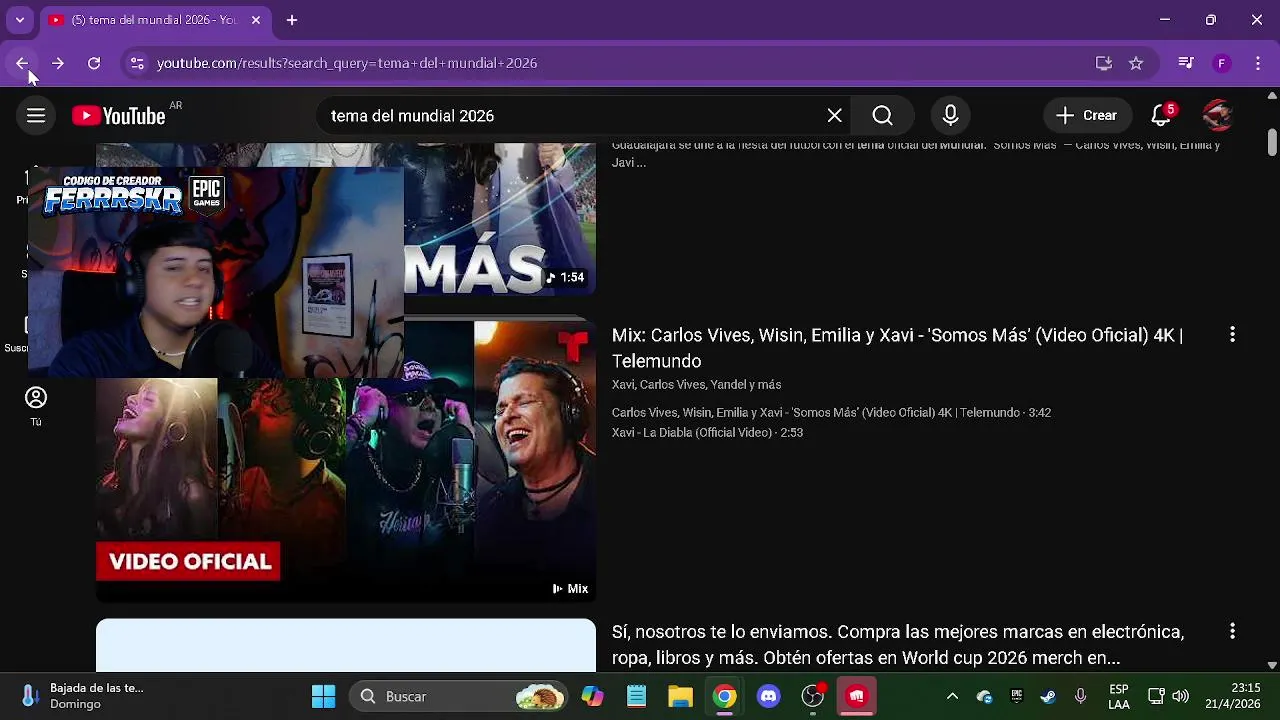Open OBS Studio from the taskbar

click(x=813, y=697)
